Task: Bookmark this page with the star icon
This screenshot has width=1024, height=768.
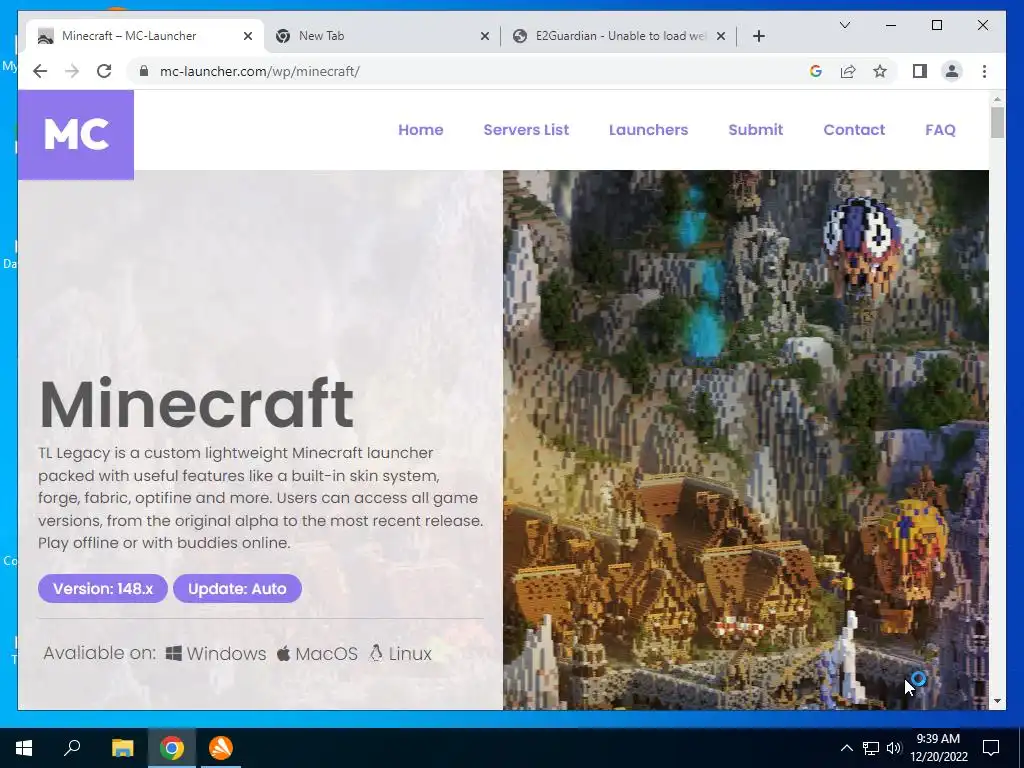Action: [x=880, y=71]
